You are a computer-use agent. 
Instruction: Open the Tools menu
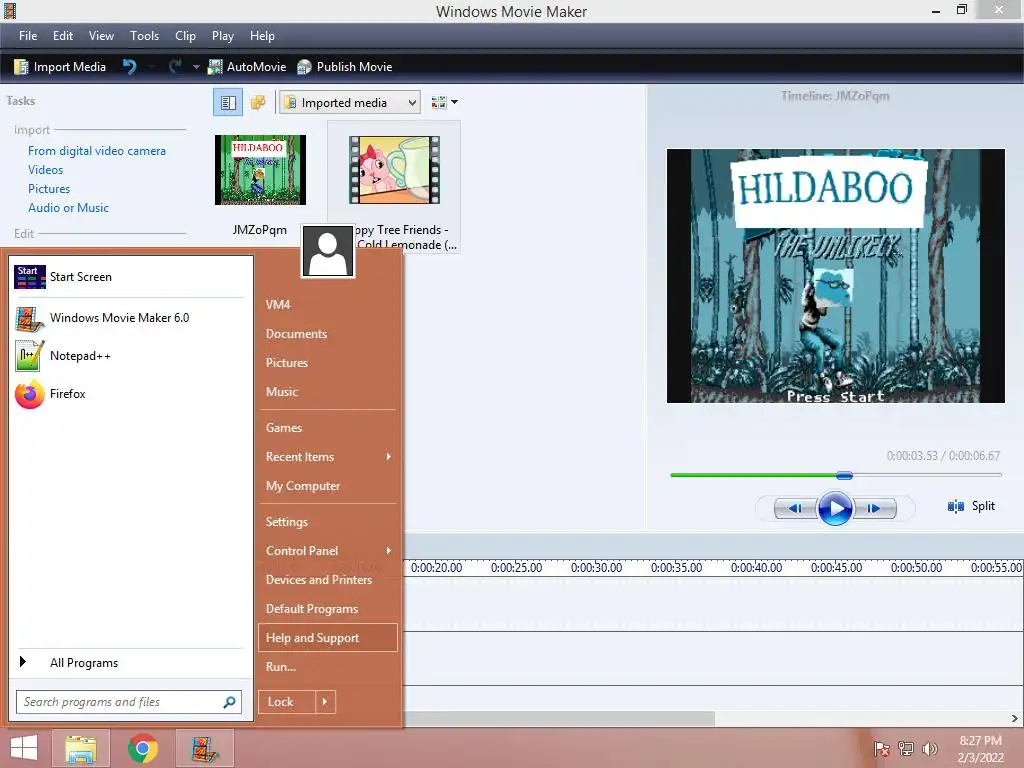(144, 36)
